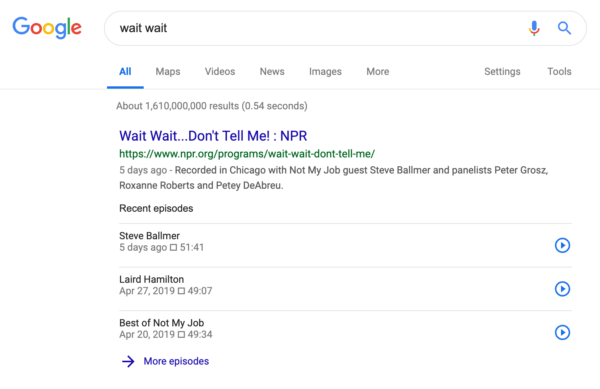Open the Tools filter options

tap(559, 72)
